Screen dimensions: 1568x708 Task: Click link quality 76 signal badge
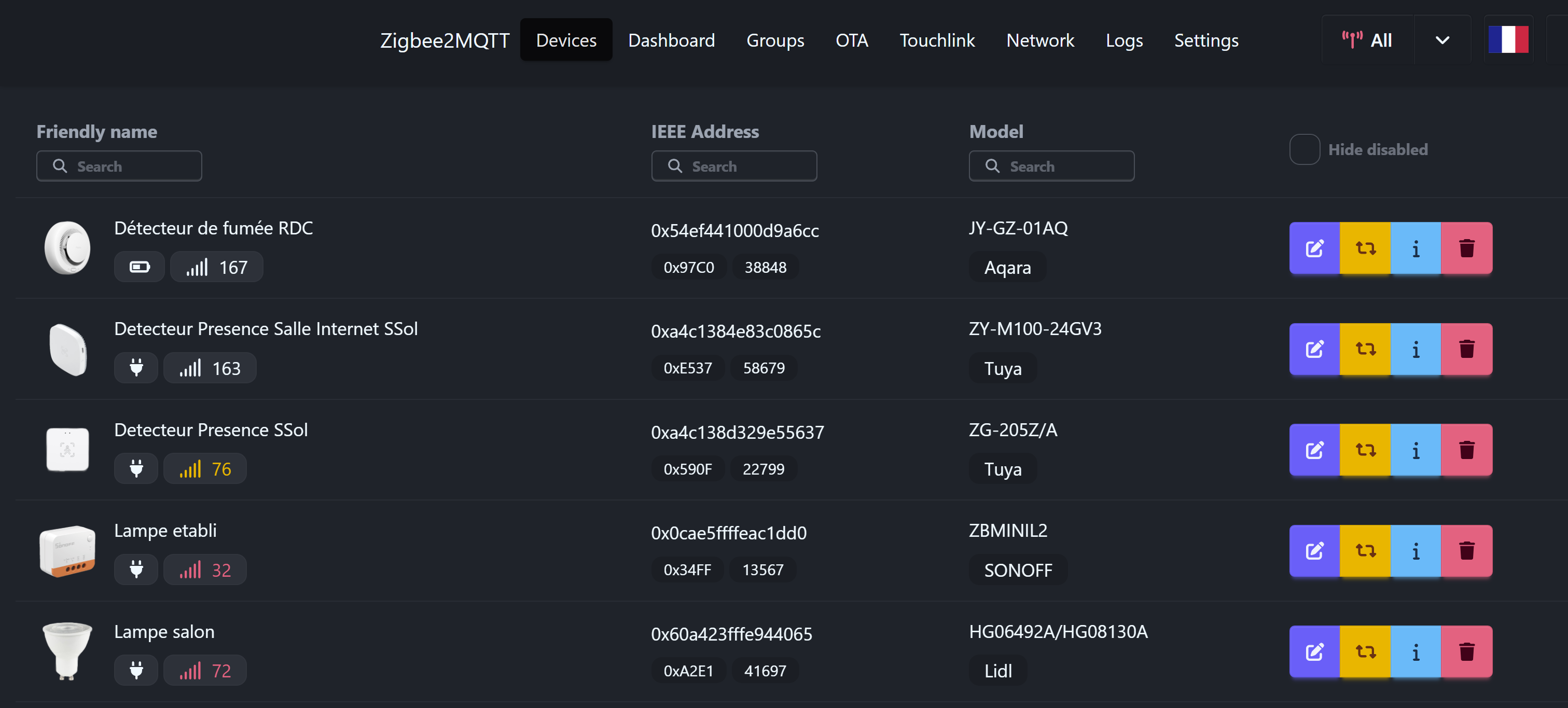coord(205,469)
